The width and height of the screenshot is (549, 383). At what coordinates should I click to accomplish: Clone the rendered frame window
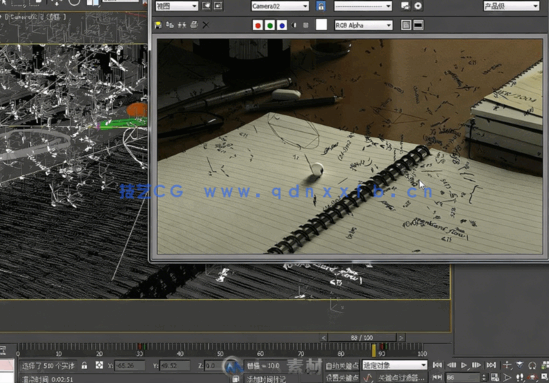[182, 25]
